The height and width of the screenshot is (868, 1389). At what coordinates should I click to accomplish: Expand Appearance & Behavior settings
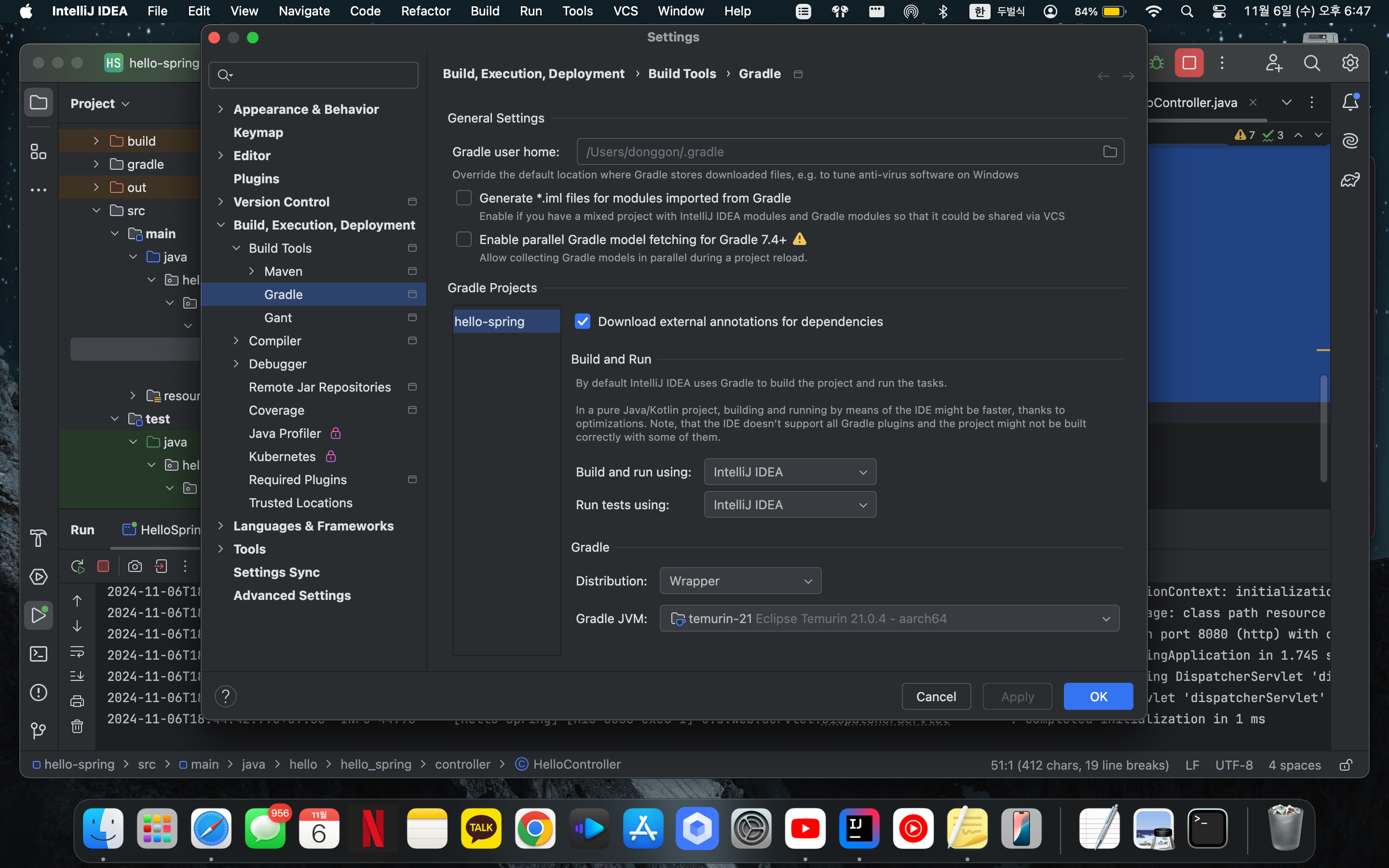pyautogui.click(x=220, y=109)
